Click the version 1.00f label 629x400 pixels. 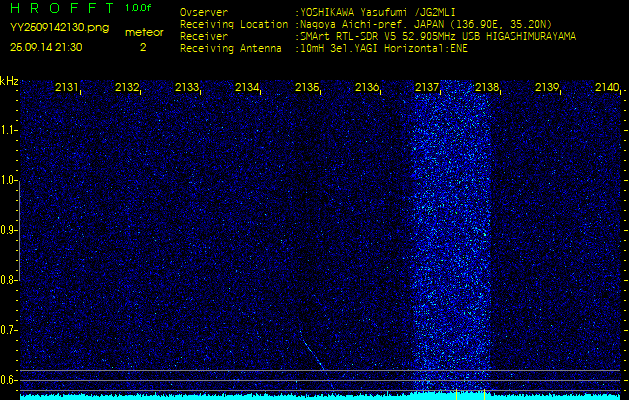[139, 8]
